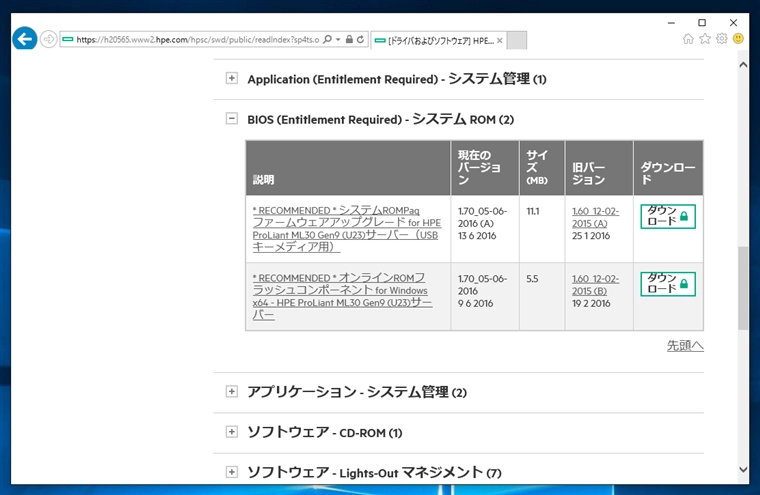Open browser Tools gear icon
The height and width of the screenshot is (495, 760).
click(x=722, y=39)
